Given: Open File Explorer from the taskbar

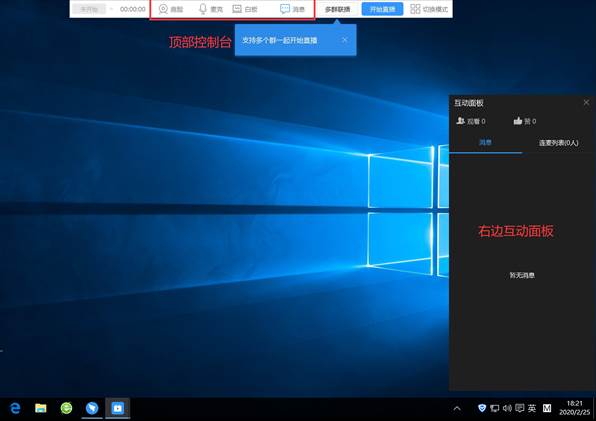Looking at the screenshot, I should click(41, 408).
